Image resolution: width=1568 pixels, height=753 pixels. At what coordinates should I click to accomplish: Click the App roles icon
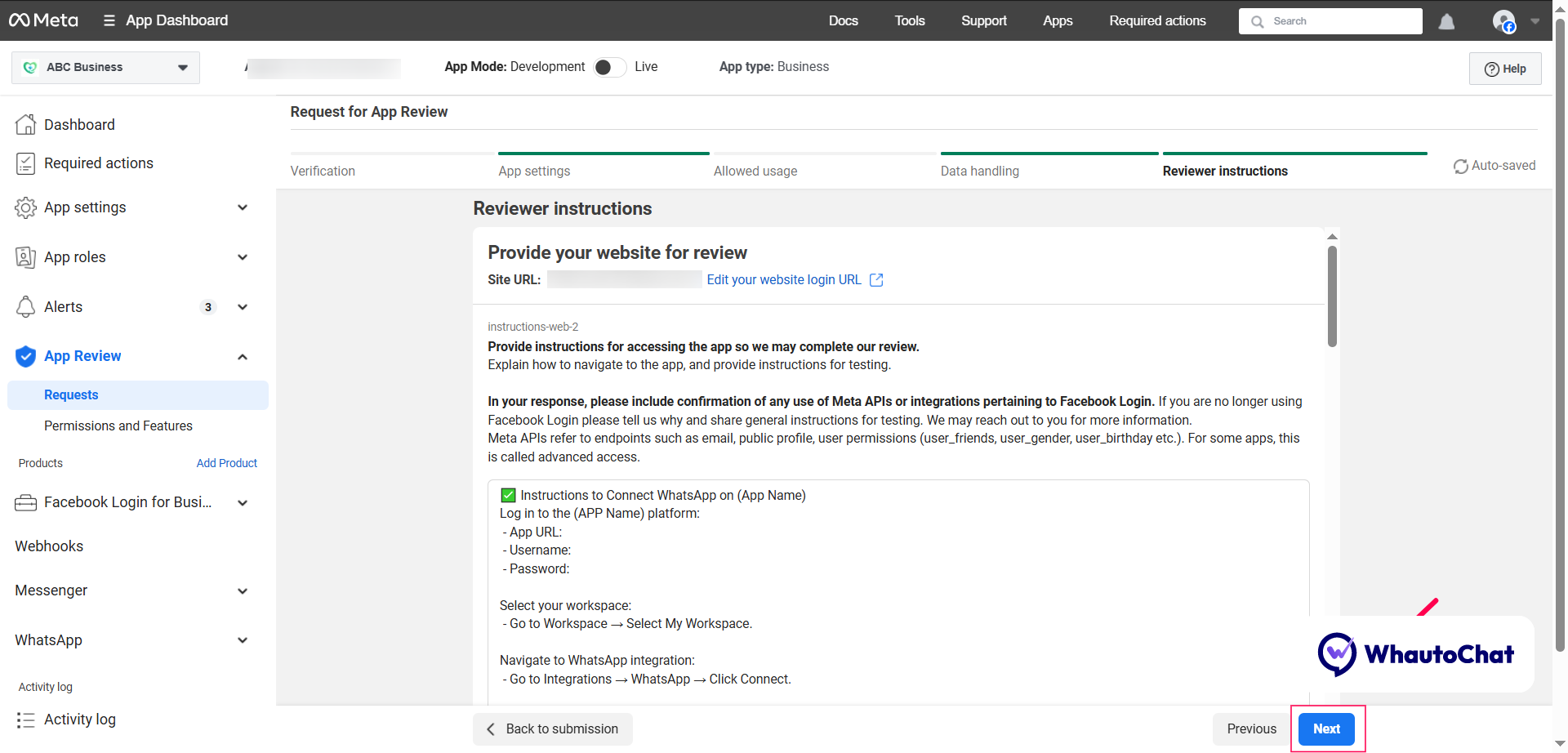coord(25,256)
